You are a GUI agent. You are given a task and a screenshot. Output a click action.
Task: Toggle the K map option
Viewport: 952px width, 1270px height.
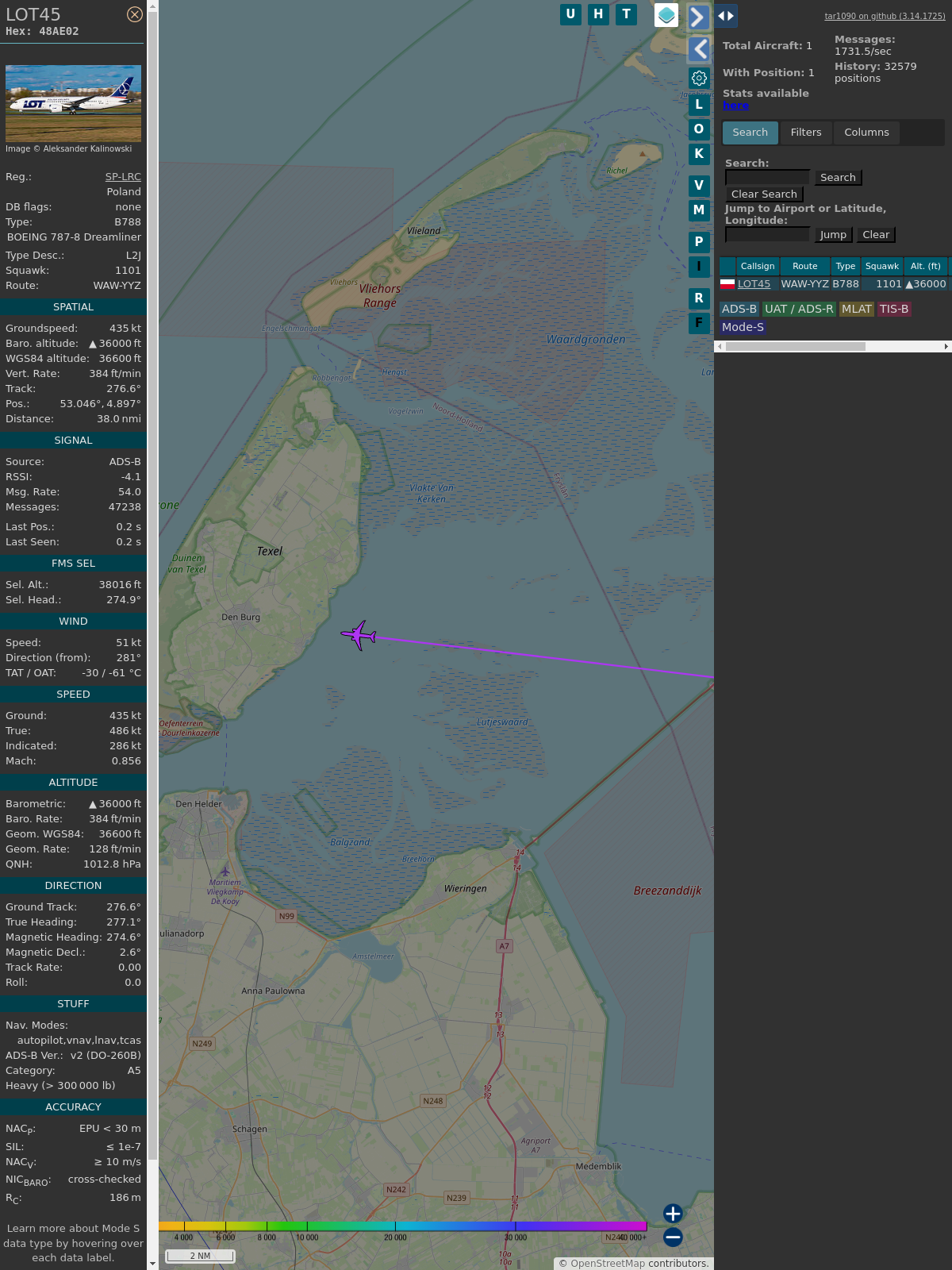699,153
